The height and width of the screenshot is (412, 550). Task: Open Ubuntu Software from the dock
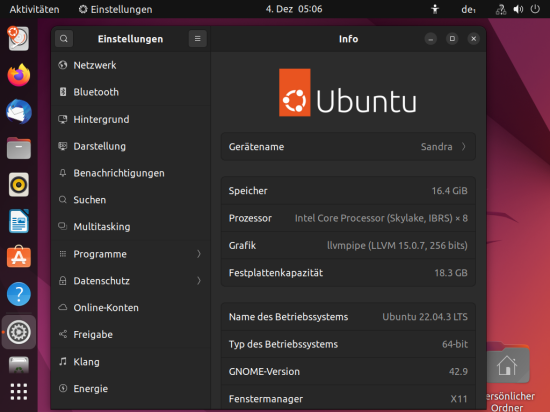19,257
